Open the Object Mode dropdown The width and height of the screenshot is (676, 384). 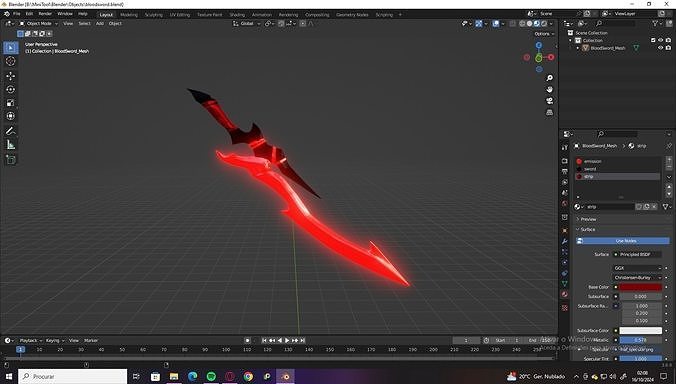pos(38,24)
